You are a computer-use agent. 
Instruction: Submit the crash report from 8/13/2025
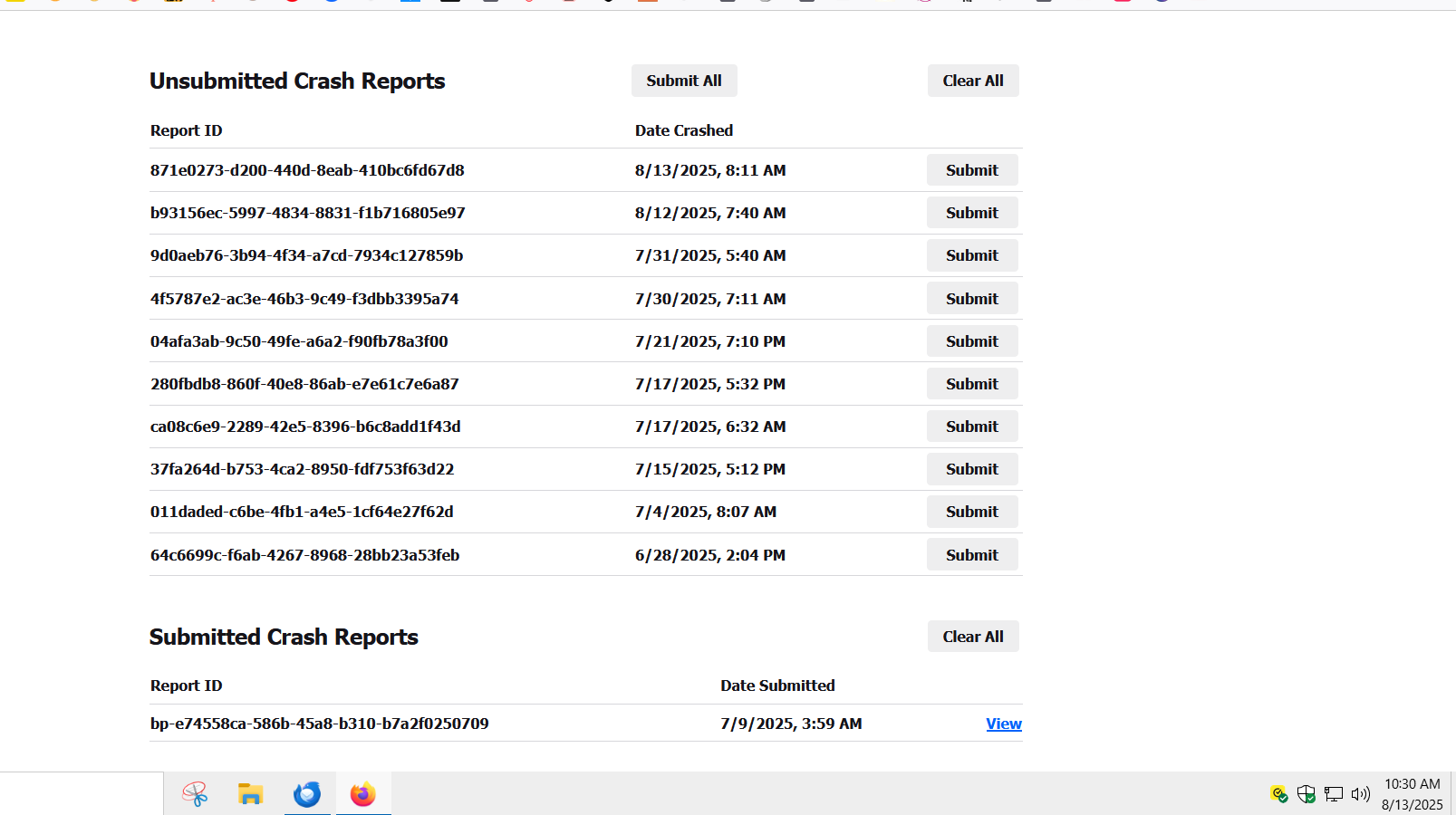pos(971,170)
